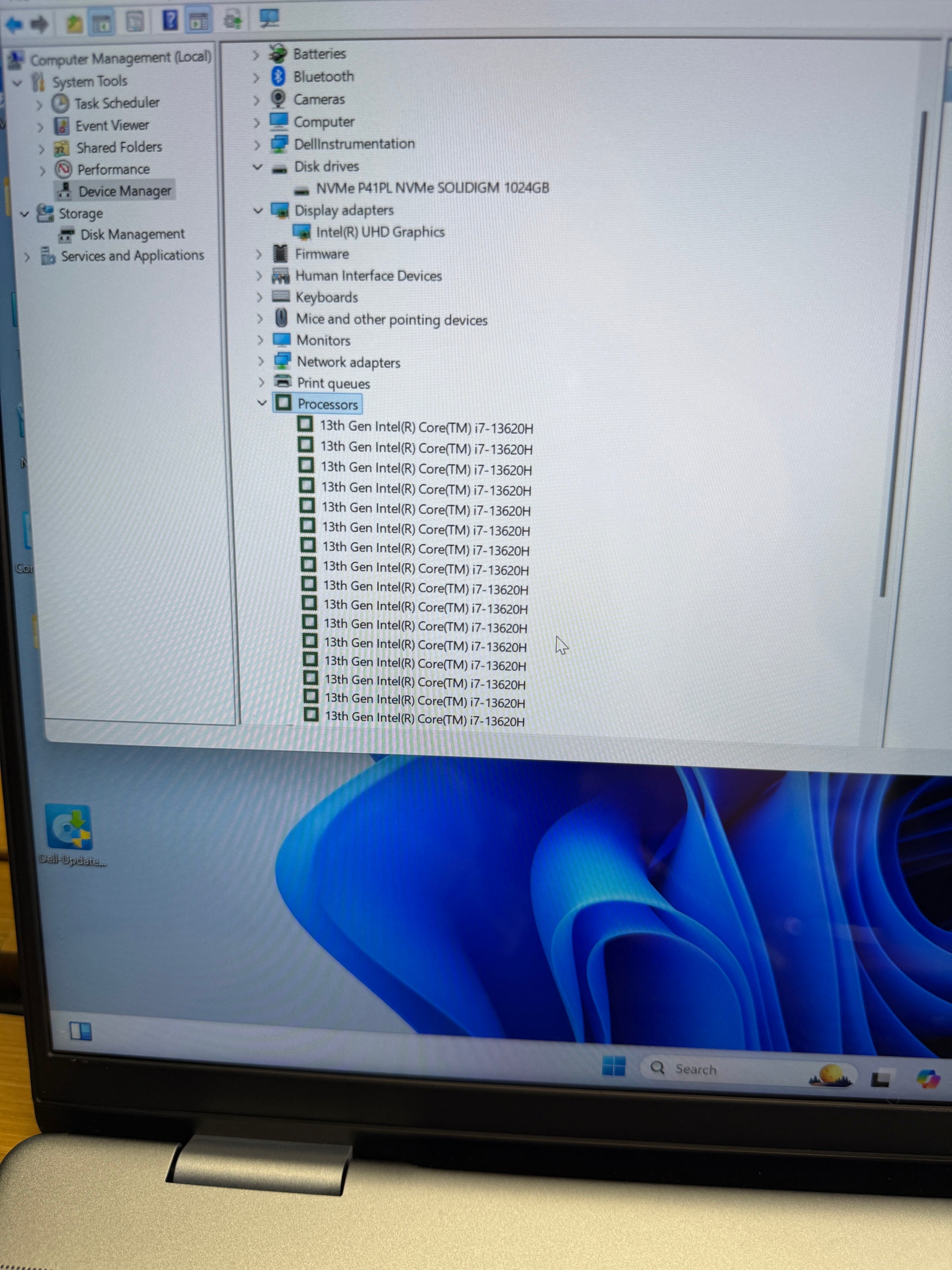Screen dimensions: 952x1270
Task: Select Computer Management (Local) root node
Action: pos(120,58)
